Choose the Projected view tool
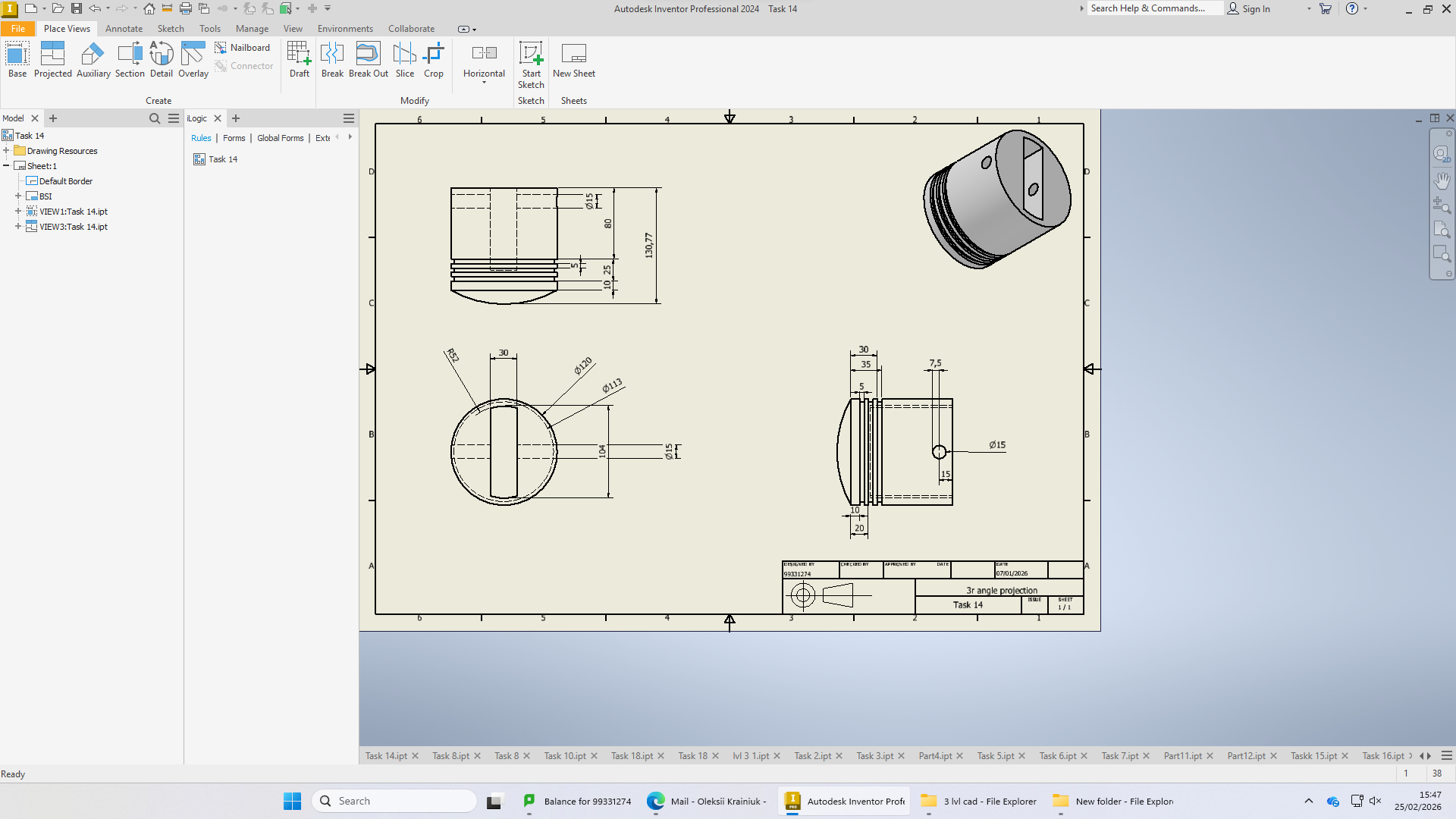Image resolution: width=1456 pixels, height=819 pixels. pyautogui.click(x=53, y=60)
